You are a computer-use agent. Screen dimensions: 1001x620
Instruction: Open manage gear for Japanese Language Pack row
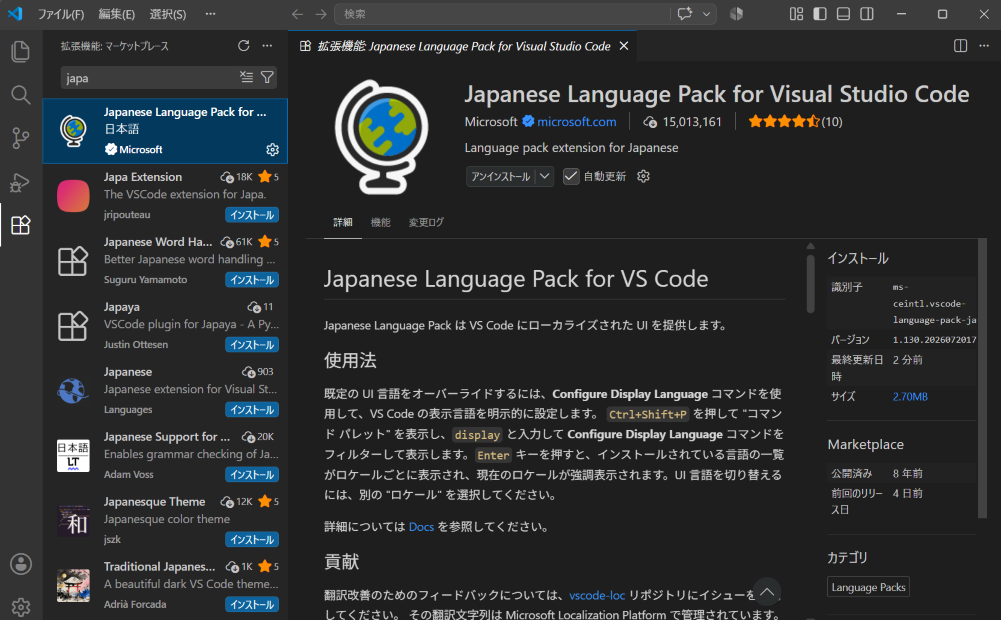pyautogui.click(x=273, y=149)
